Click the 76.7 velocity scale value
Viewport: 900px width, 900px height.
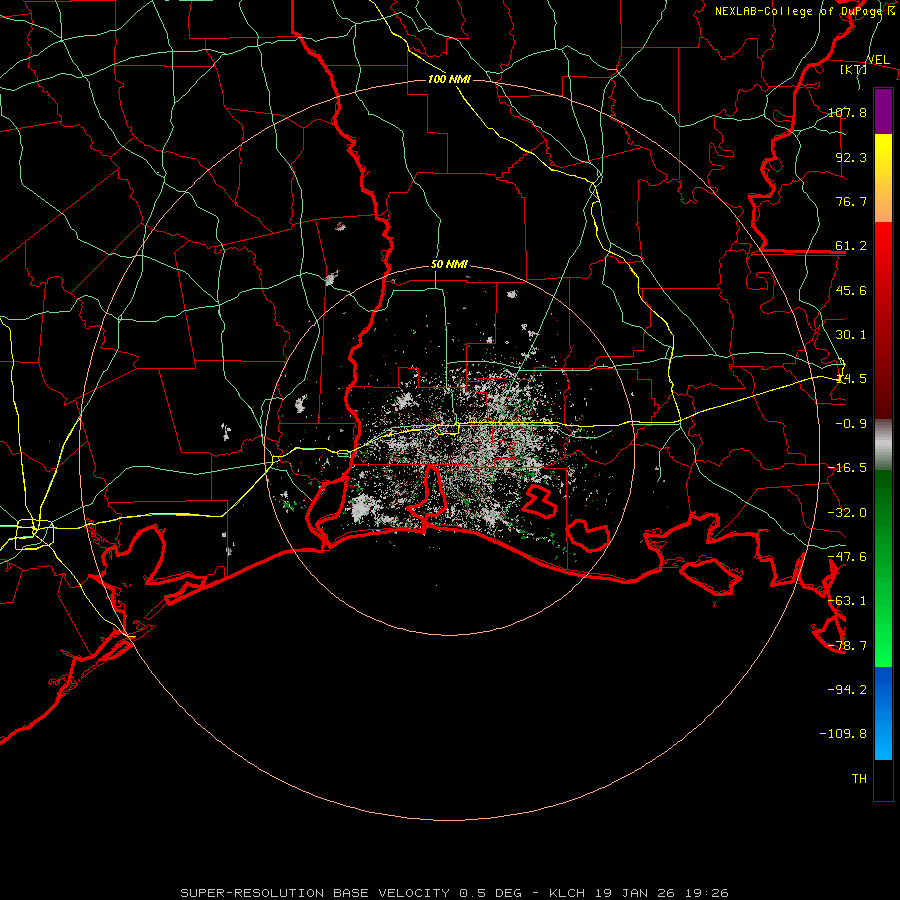point(851,201)
